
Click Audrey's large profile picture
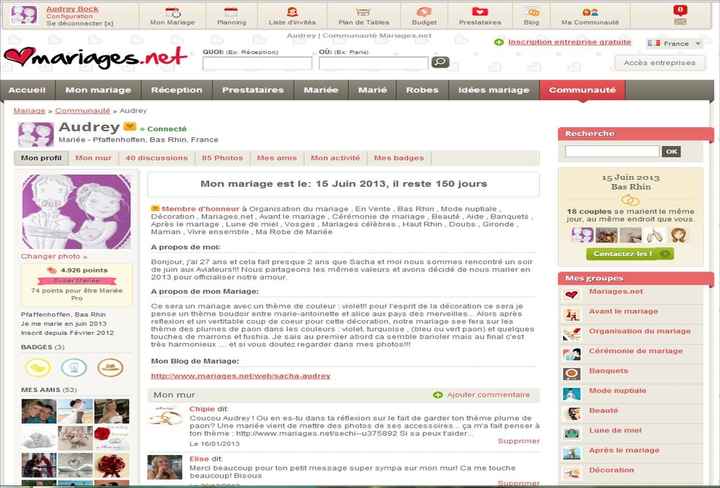pyautogui.click(x=76, y=212)
